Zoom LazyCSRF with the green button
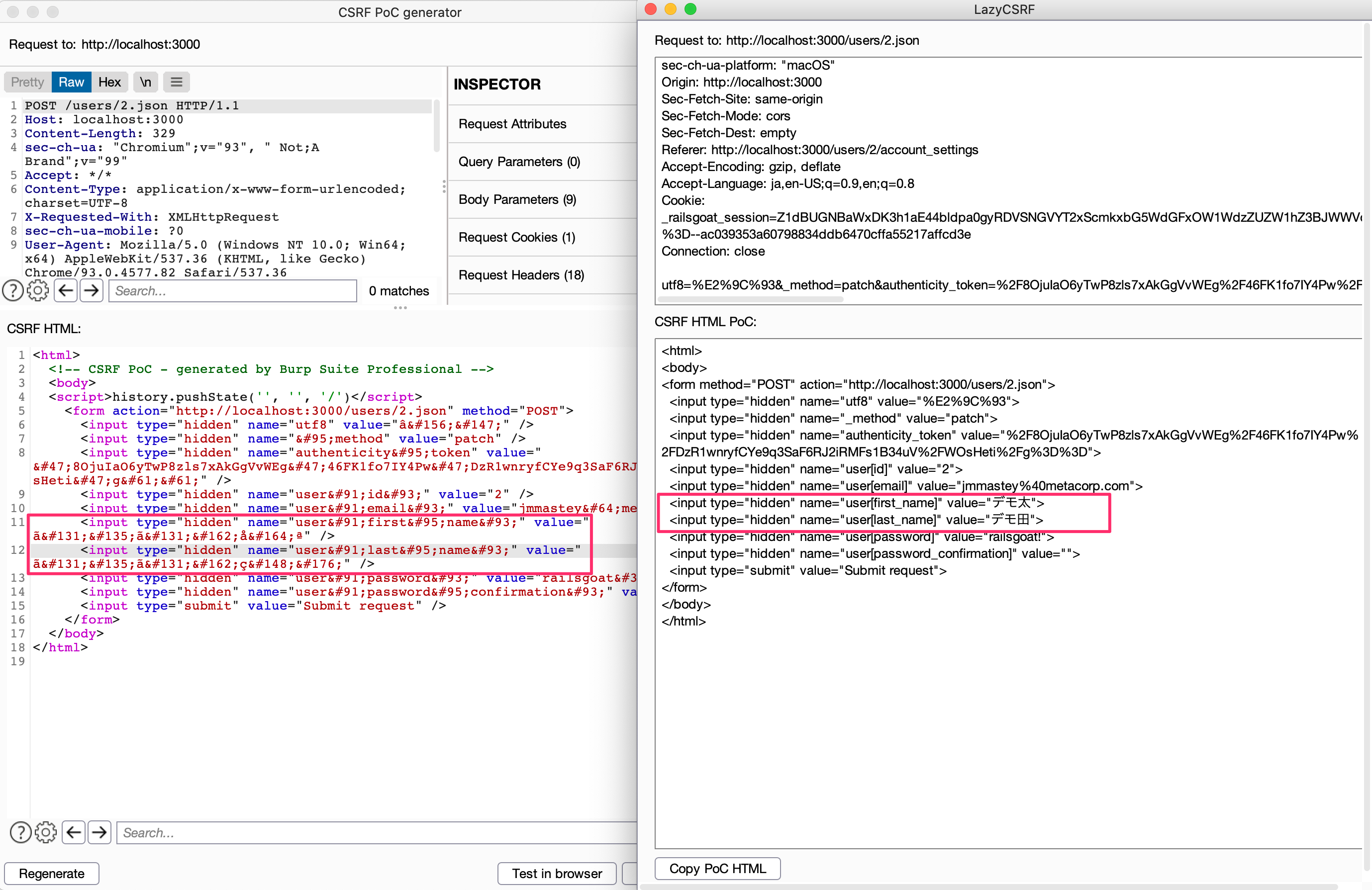1372x890 pixels. point(690,8)
